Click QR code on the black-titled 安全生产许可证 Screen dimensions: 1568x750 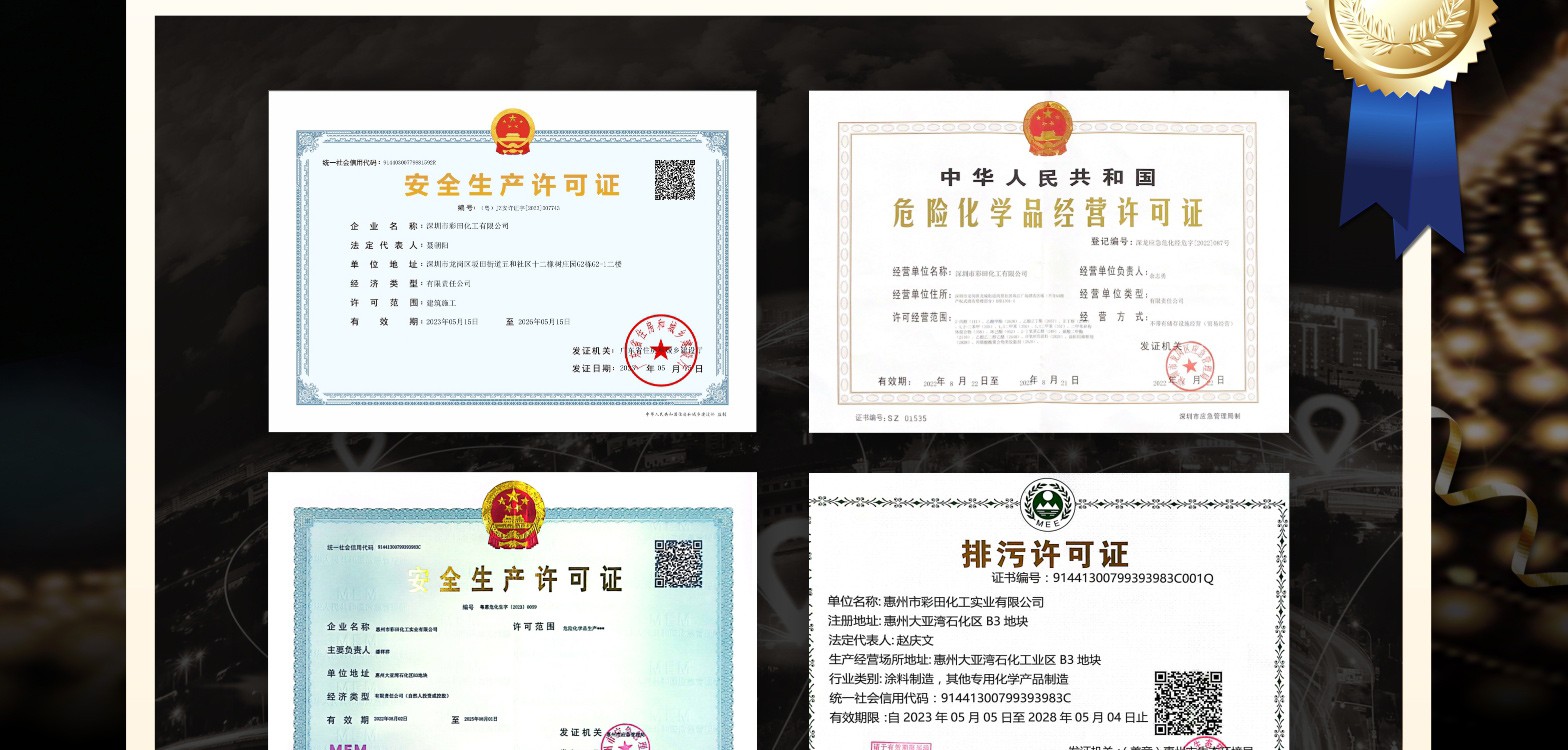tap(678, 564)
